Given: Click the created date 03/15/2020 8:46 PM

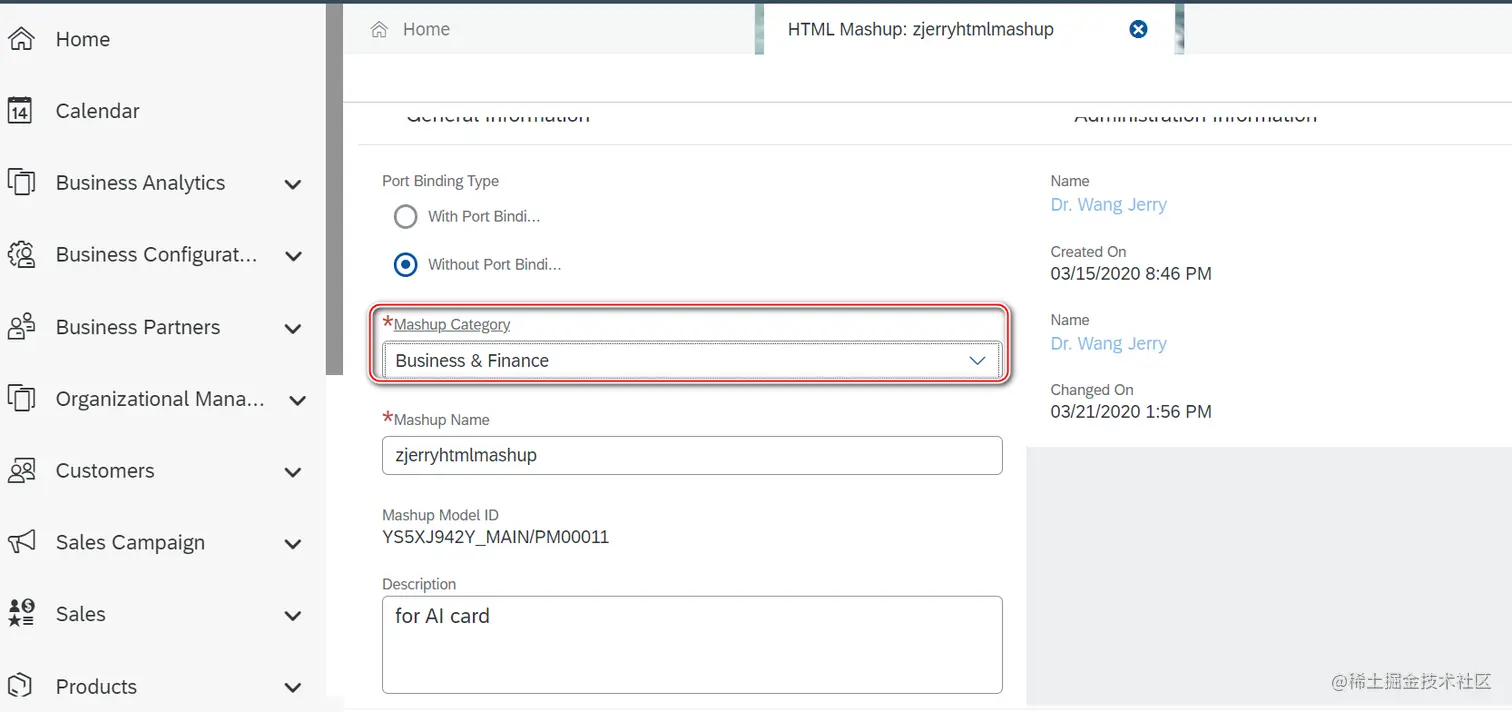Looking at the screenshot, I should click(x=1131, y=274).
